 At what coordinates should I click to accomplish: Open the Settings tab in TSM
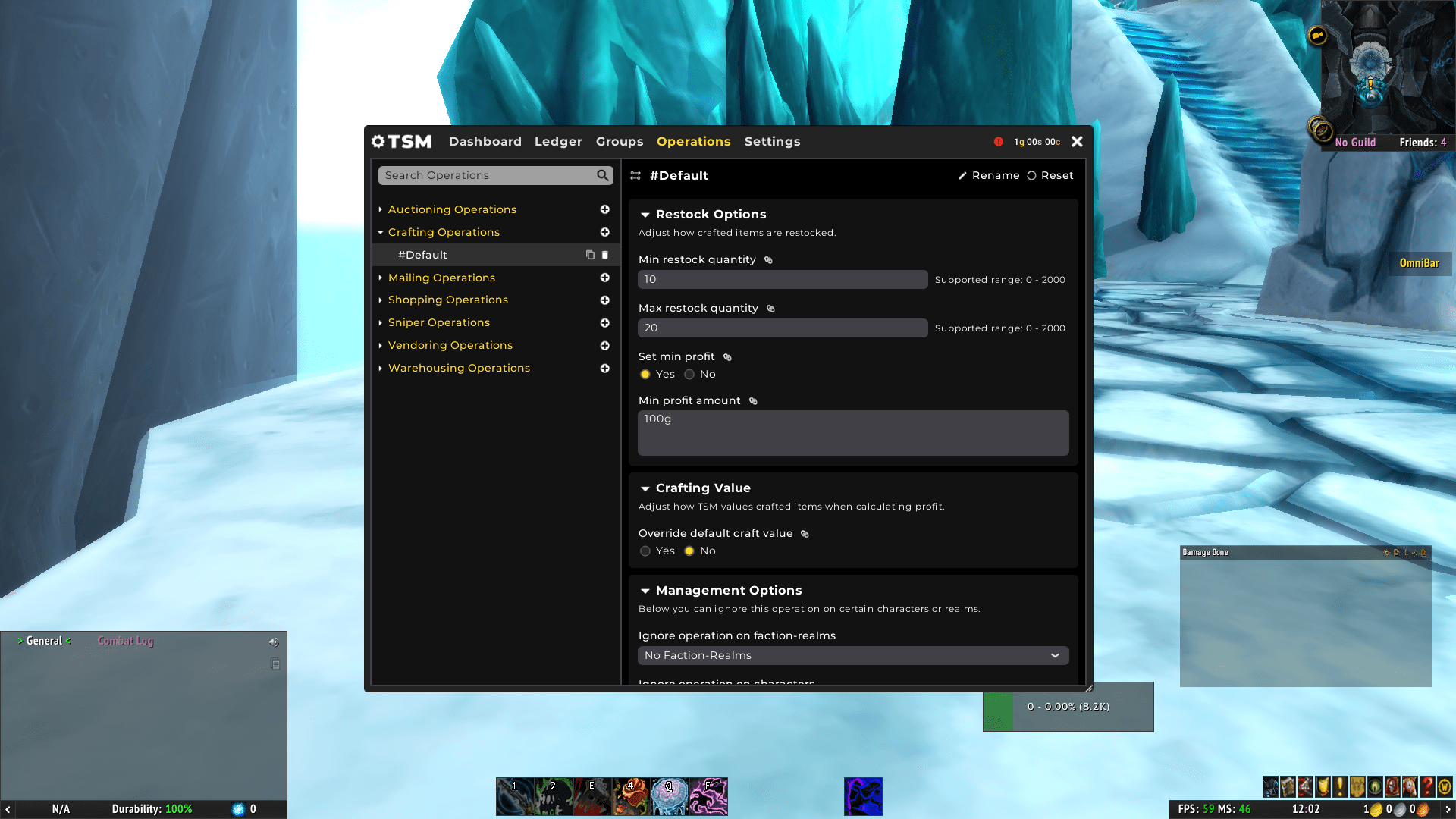pyautogui.click(x=772, y=142)
